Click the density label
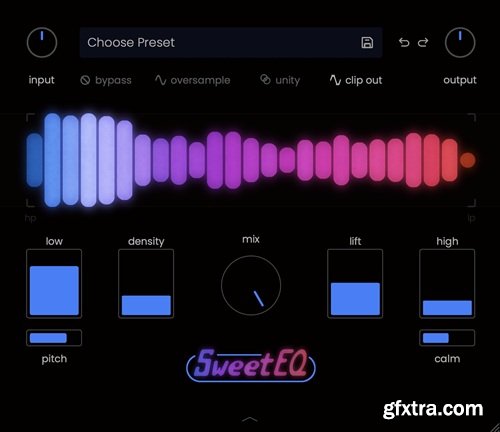The image size is (500, 432). [x=146, y=241]
